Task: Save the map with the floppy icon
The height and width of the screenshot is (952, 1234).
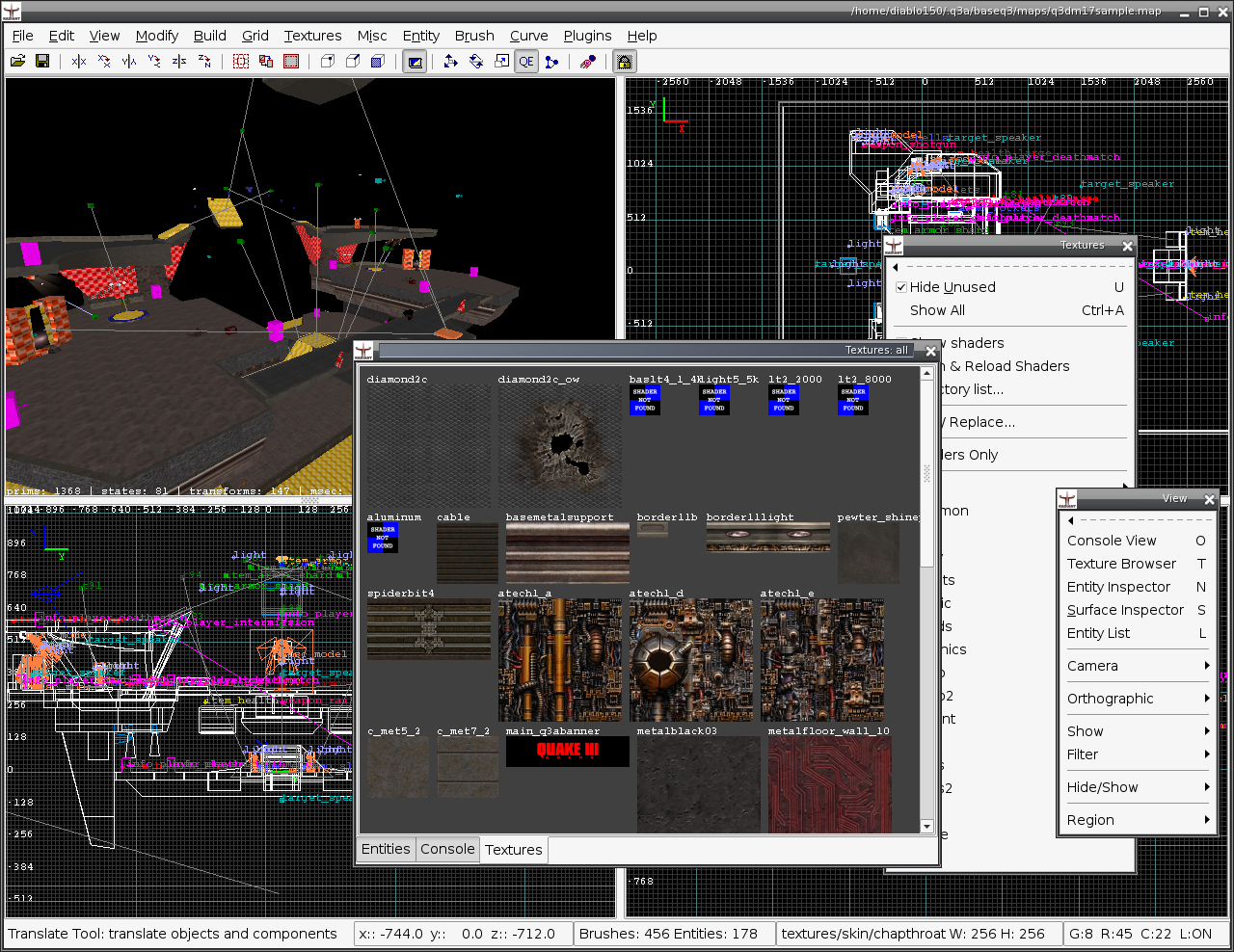Action: pyautogui.click(x=42, y=62)
